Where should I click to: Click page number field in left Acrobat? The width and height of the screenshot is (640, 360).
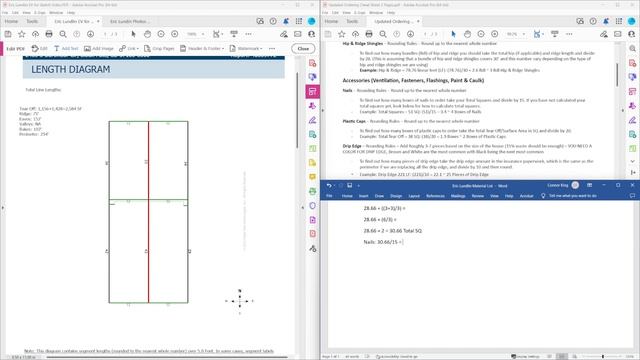coord(105,34)
